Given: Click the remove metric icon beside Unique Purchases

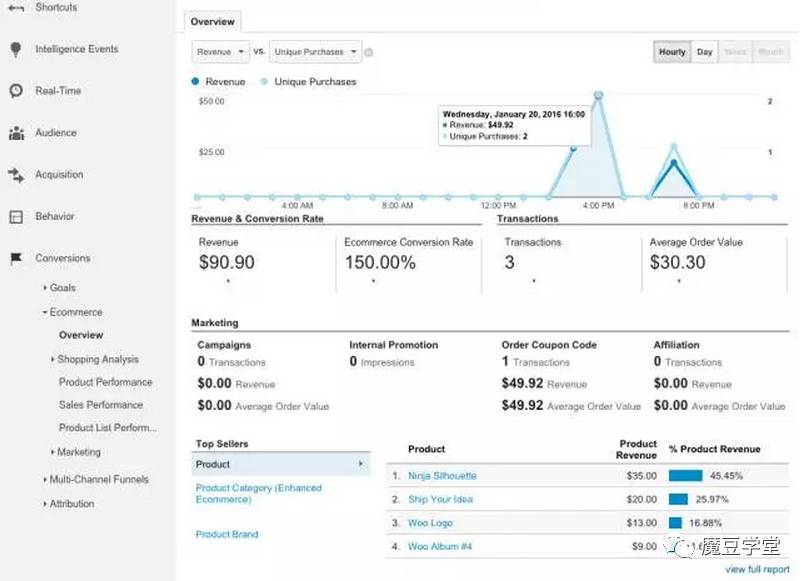Looking at the screenshot, I should coord(369,52).
